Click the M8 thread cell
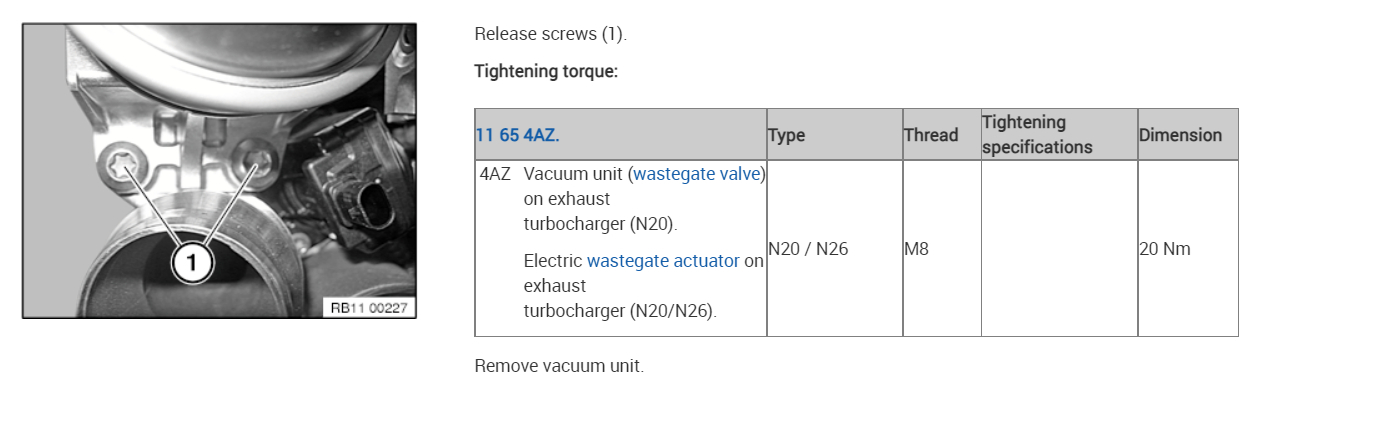Screen dimensions: 1380x421 [917, 249]
